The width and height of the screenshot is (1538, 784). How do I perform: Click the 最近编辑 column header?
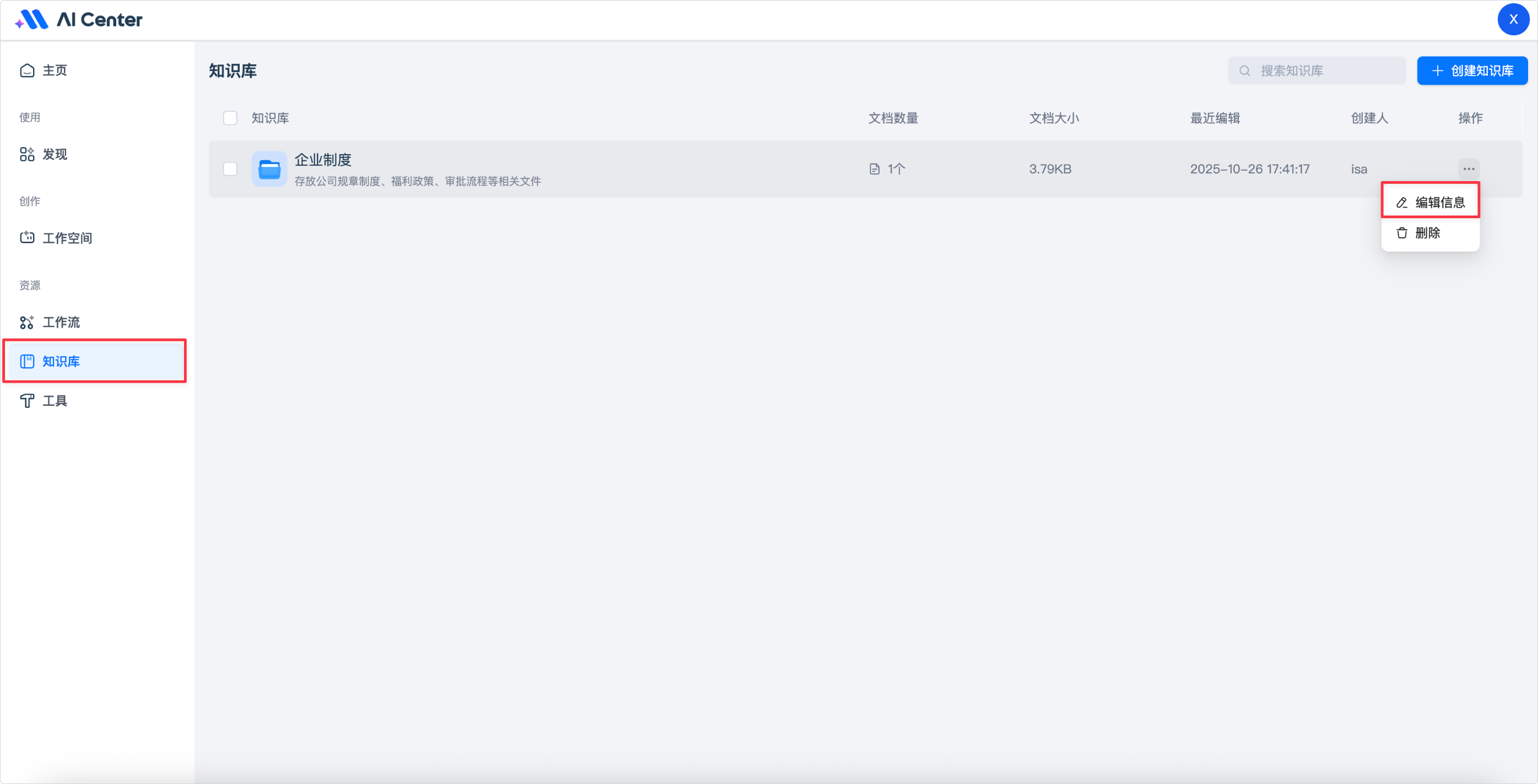tap(1215, 118)
